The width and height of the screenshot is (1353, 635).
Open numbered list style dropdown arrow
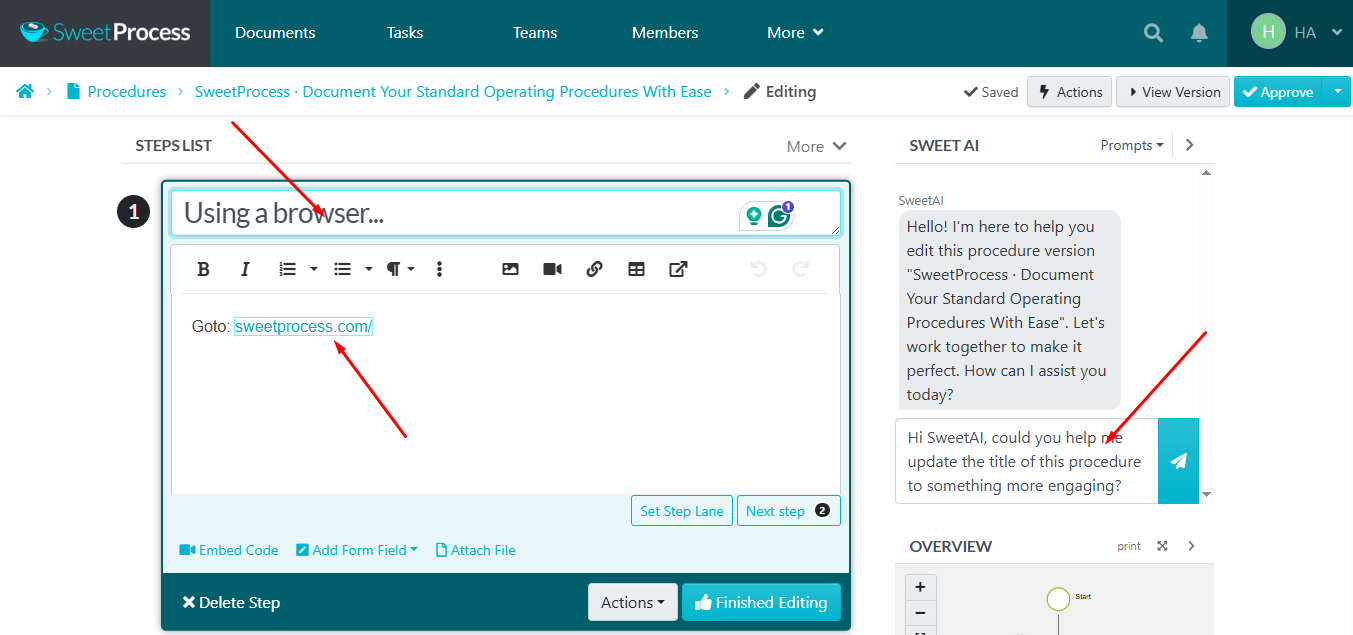(314, 269)
